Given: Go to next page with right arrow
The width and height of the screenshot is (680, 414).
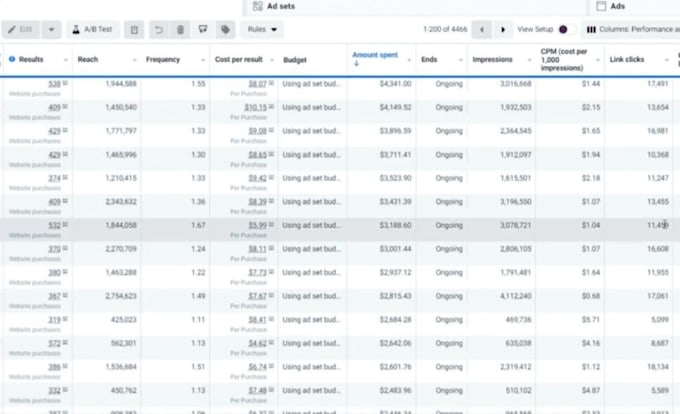Looking at the screenshot, I should [x=503, y=29].
